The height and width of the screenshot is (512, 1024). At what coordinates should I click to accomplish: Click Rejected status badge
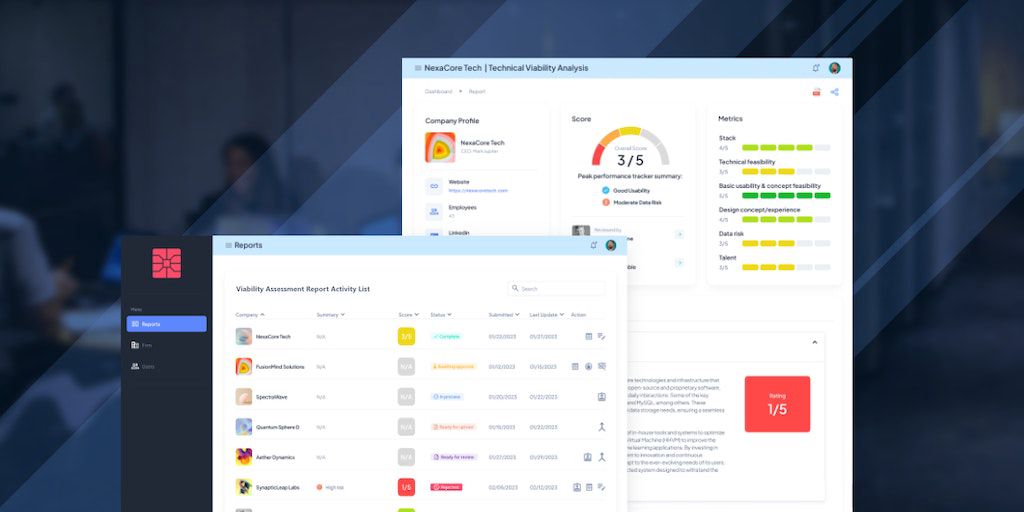pyautogui.click(x=446, y=487)
